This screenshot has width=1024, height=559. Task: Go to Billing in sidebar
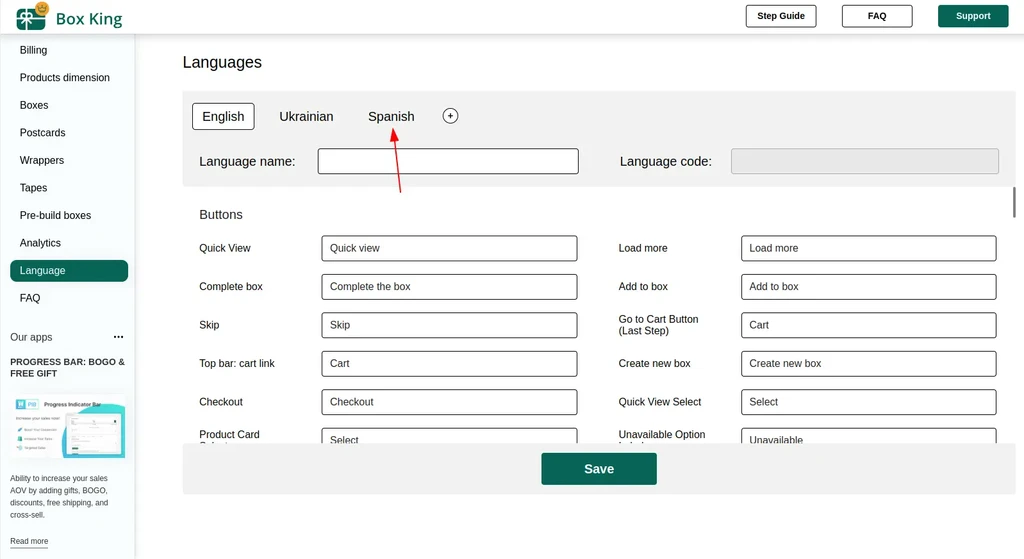(x=33, y=50)
